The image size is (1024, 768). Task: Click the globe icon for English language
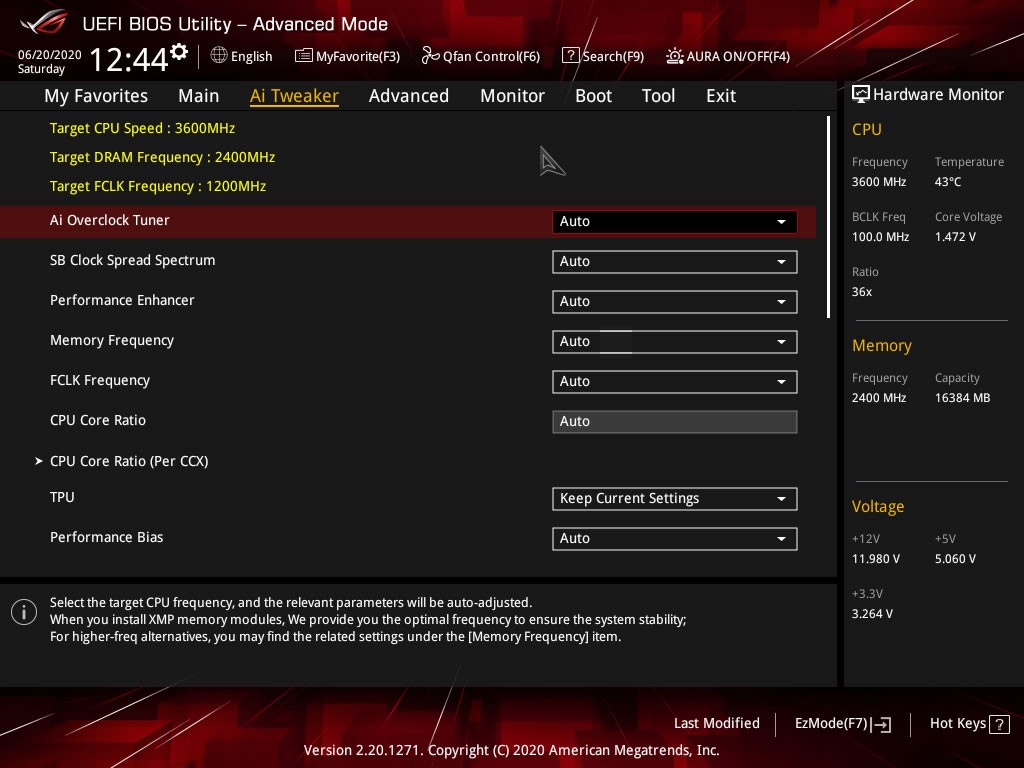(x=219, y=56)
